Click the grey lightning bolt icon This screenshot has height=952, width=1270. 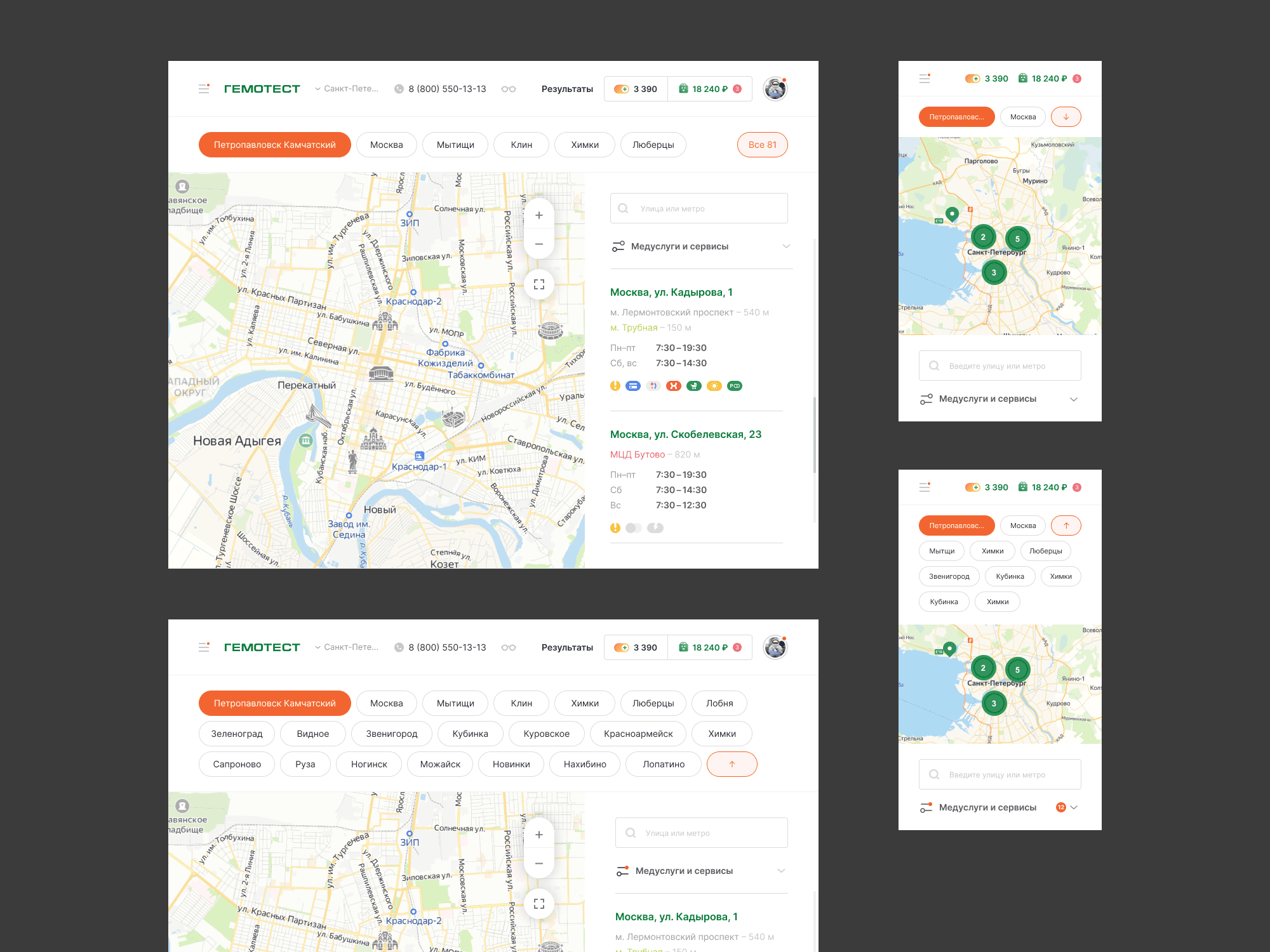coord(655,528)
